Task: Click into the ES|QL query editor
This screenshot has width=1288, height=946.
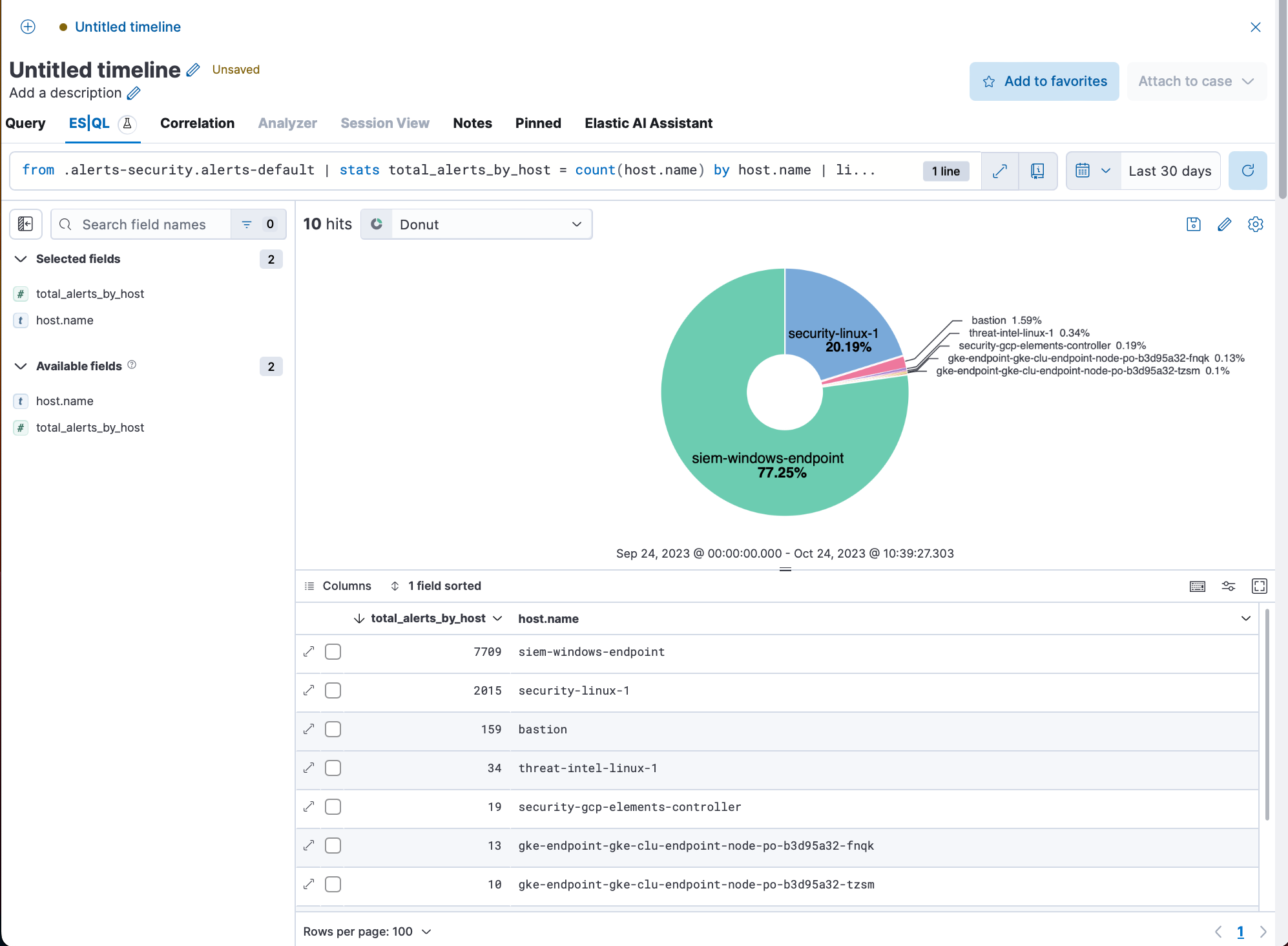Action: (x=465, y=171)
